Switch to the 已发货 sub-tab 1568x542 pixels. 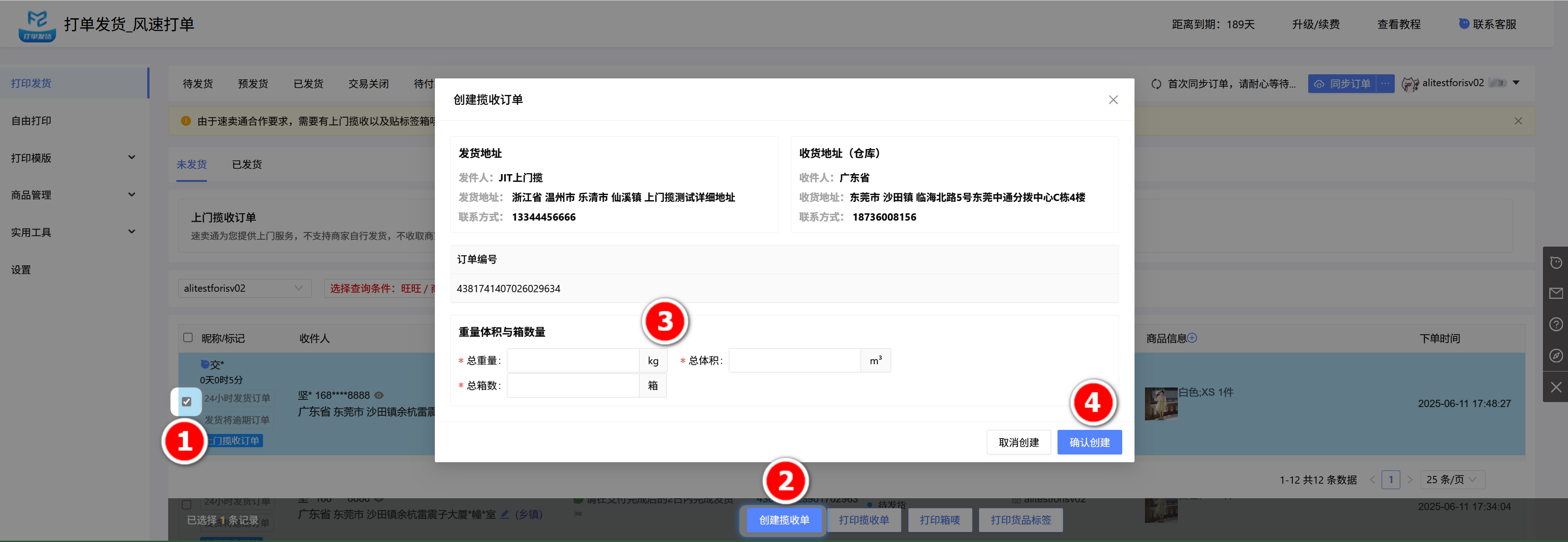click(x=247, y=165)
